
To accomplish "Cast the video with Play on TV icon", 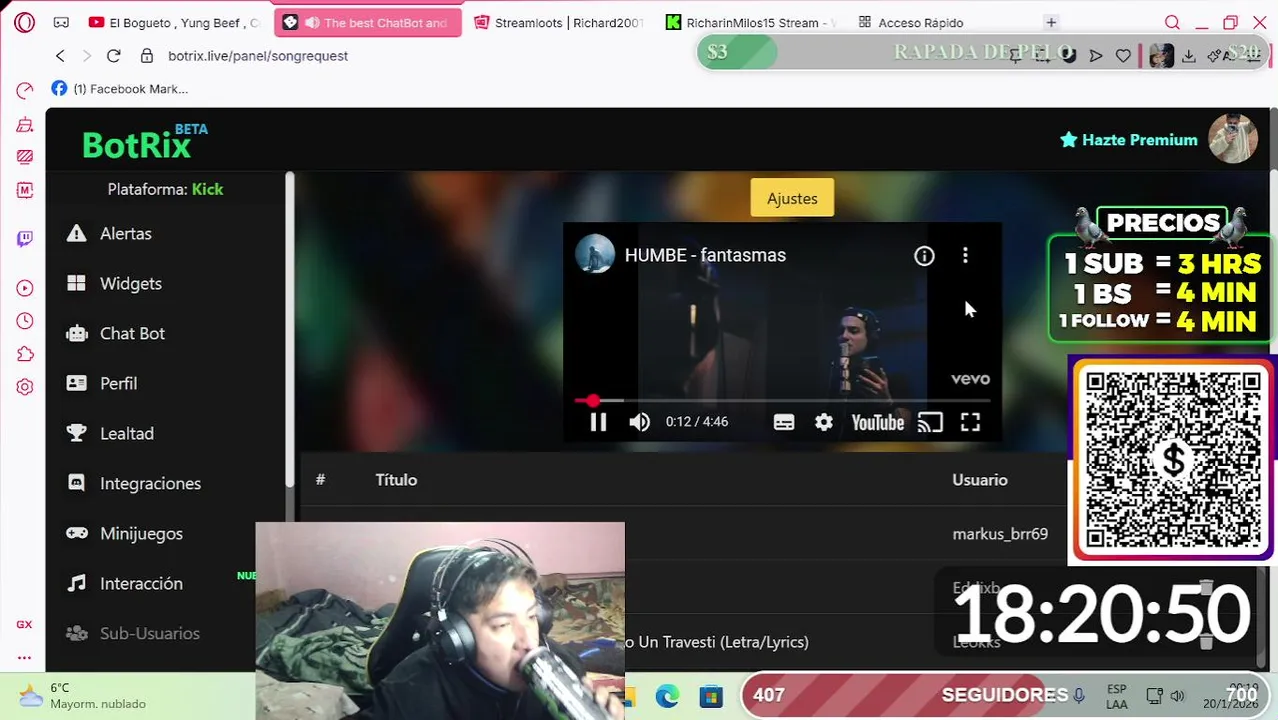I will click(x=930, y=423).
